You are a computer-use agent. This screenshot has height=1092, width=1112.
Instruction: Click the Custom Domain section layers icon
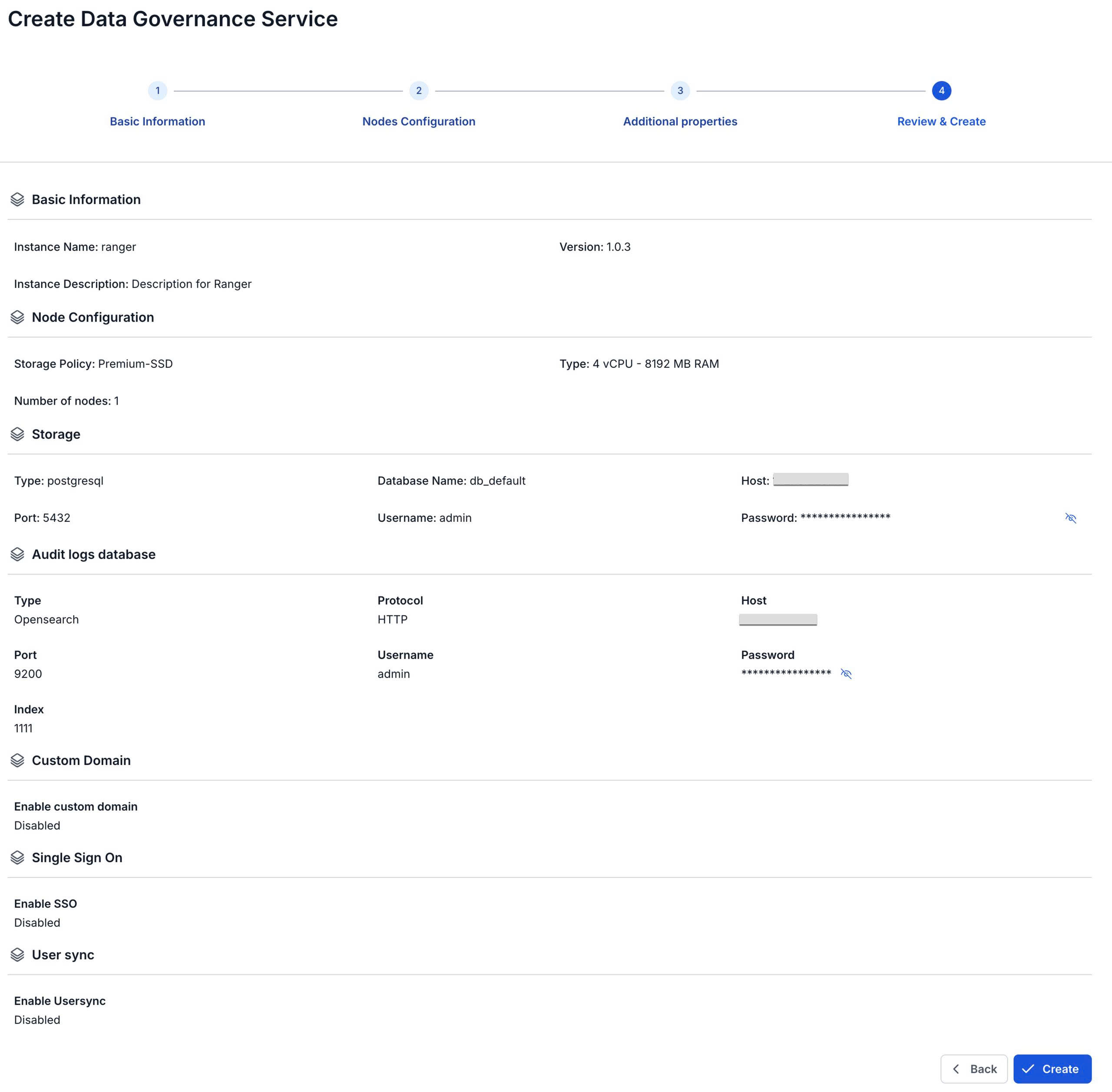(x=17, y=761)
